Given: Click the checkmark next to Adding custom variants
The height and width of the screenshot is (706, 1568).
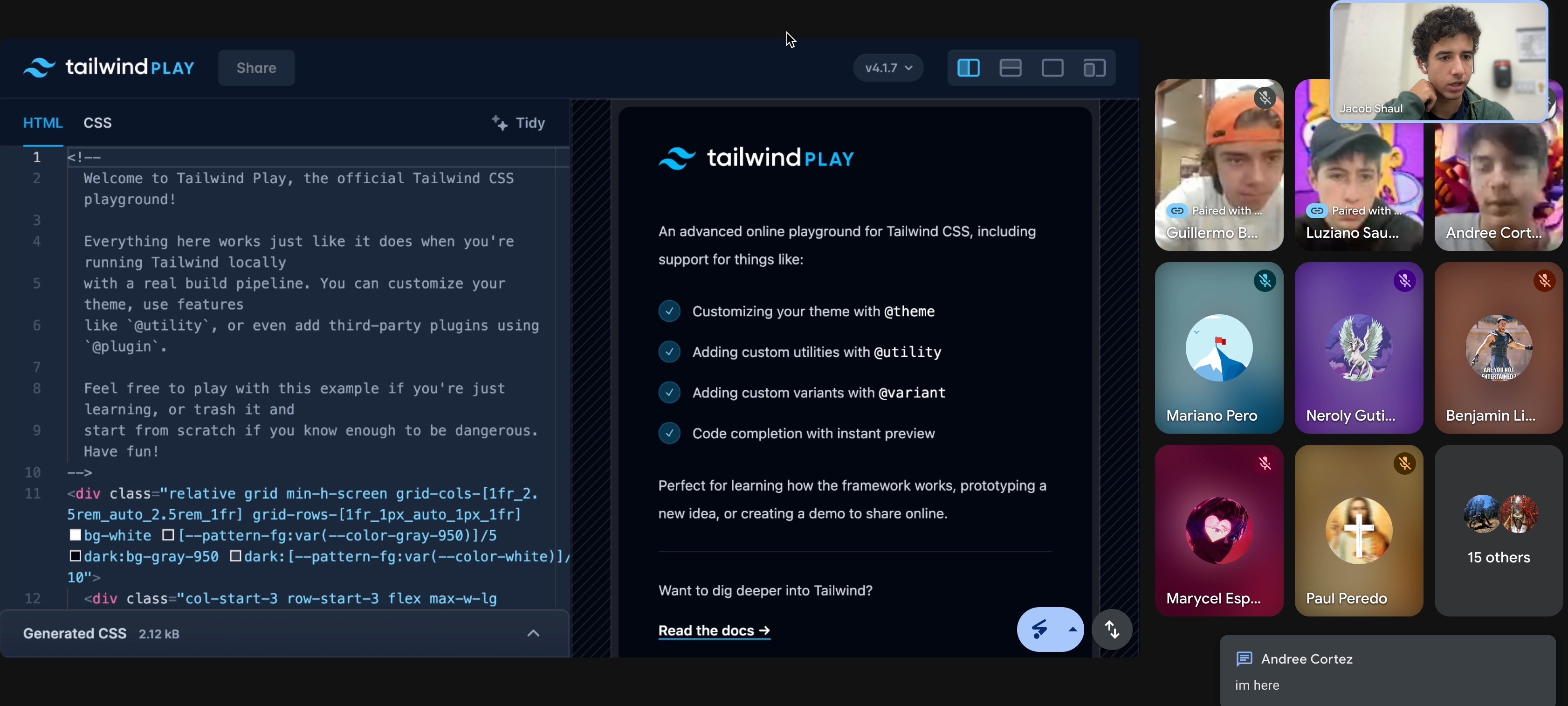Looking at the screenshot, I should [669, 392].
